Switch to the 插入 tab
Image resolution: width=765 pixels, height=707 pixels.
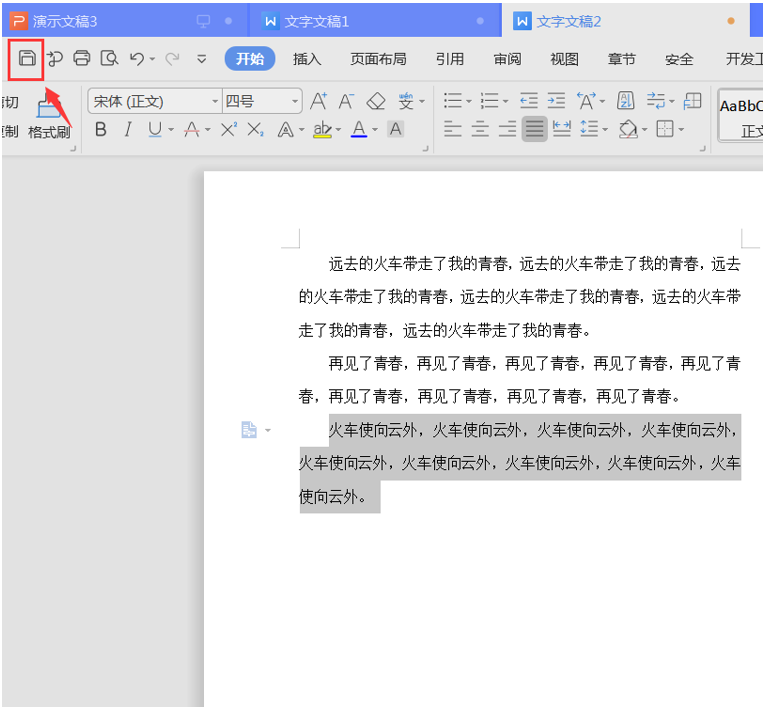click(307, 59)
